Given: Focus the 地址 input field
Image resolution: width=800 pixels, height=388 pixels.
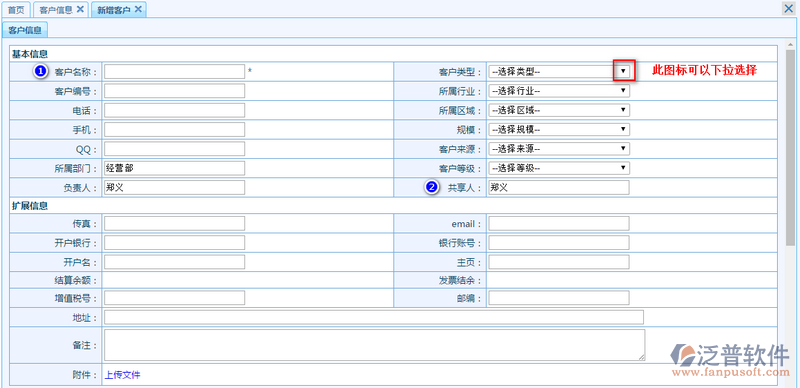Looking at the screenshot, I should tap(374, 318).
